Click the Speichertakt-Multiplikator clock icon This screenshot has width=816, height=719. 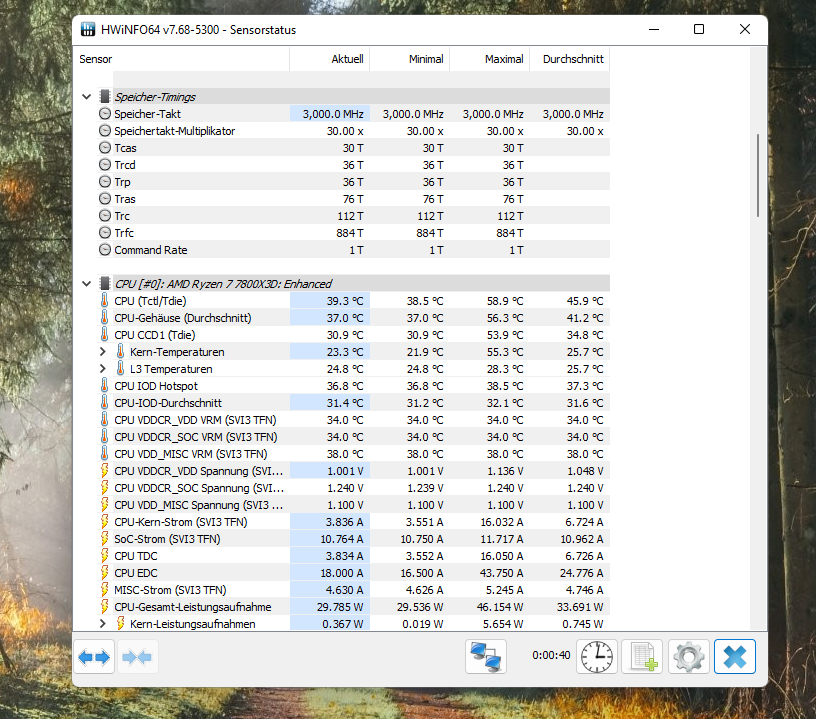click(x=105, y=131)
